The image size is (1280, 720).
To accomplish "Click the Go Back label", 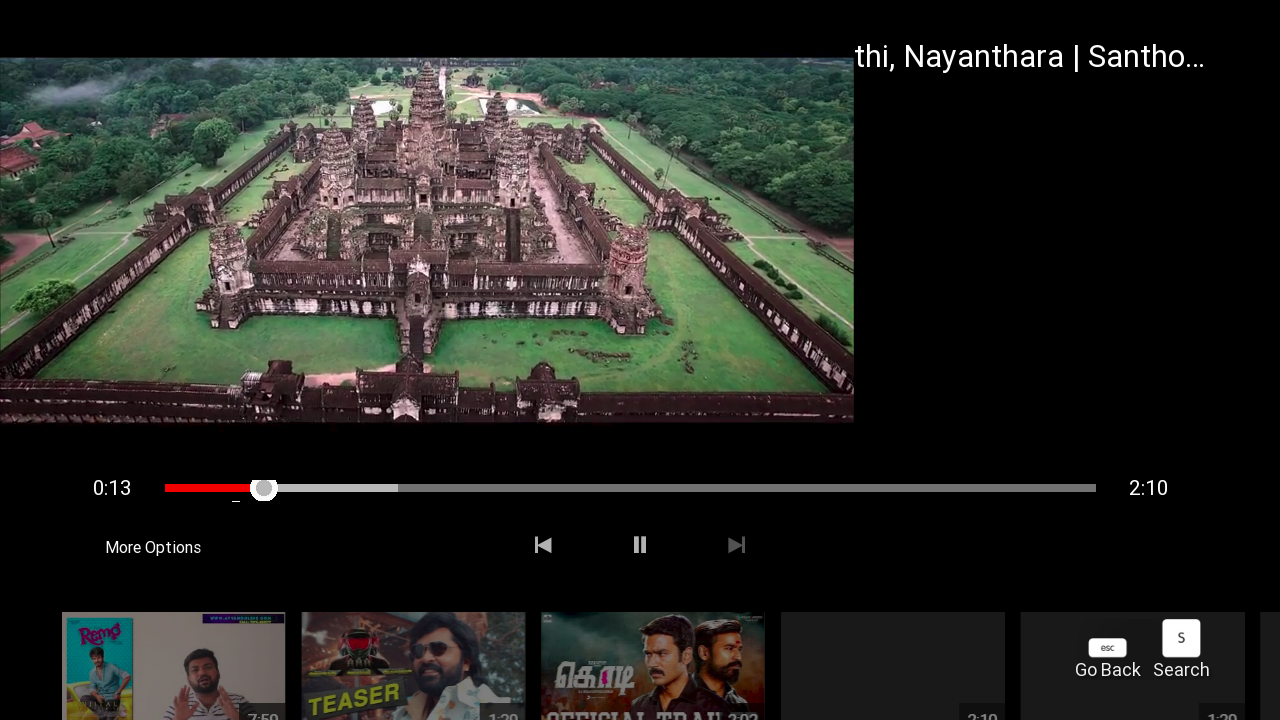I will (x=1107, y=670).
